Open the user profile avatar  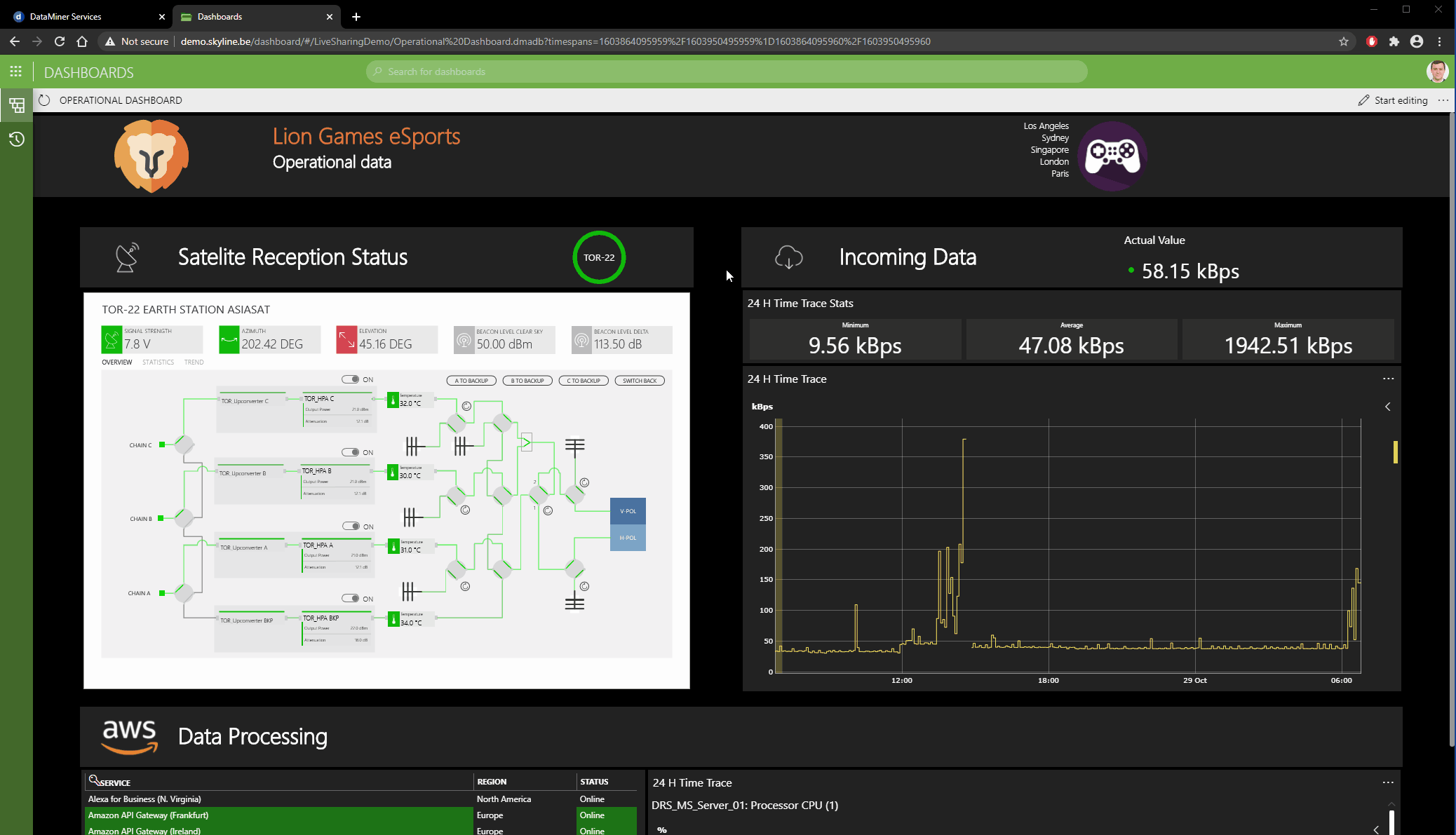pos(1437,72)
